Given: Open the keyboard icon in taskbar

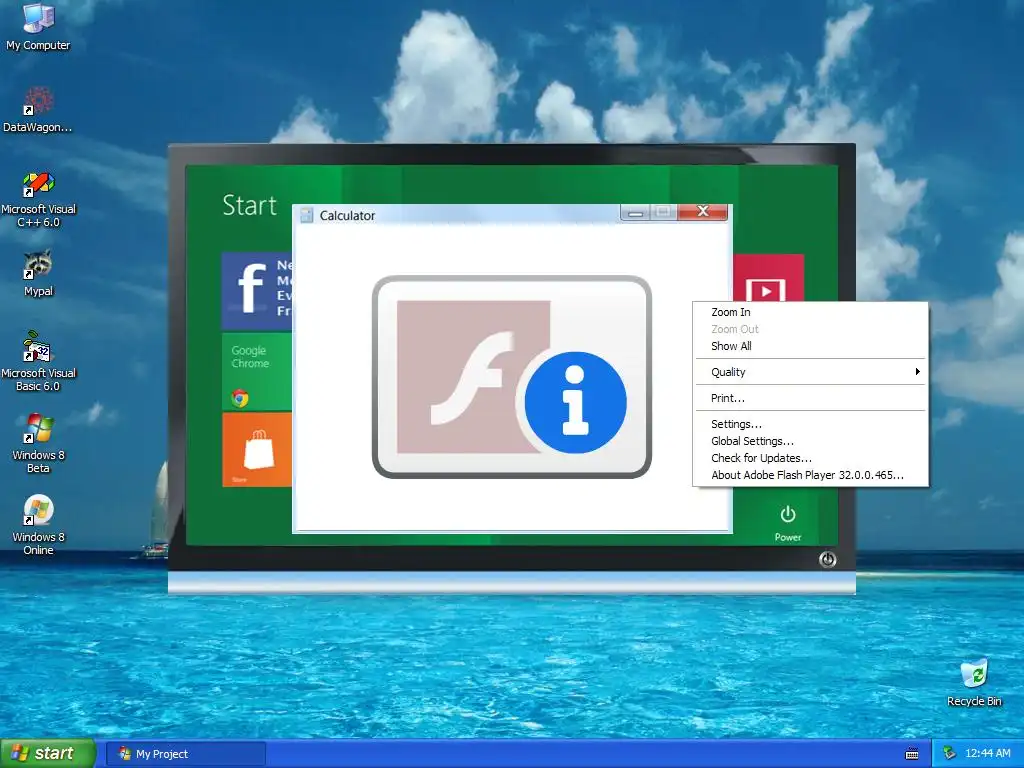Looking at the screenshot, I should coord(912,754).
